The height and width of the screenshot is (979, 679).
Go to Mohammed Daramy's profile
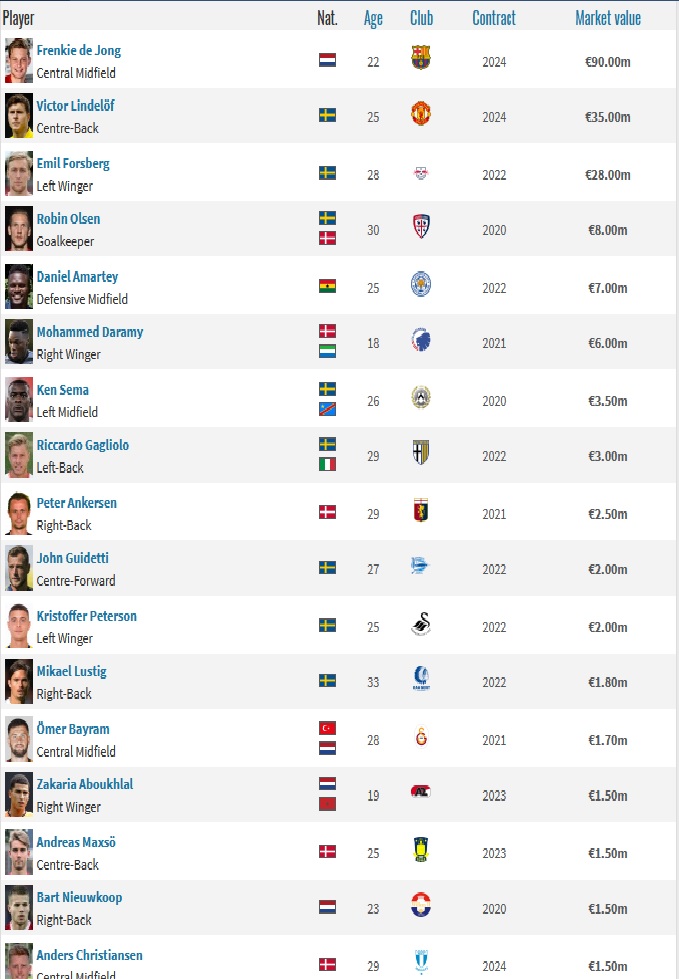coord(90,332)
